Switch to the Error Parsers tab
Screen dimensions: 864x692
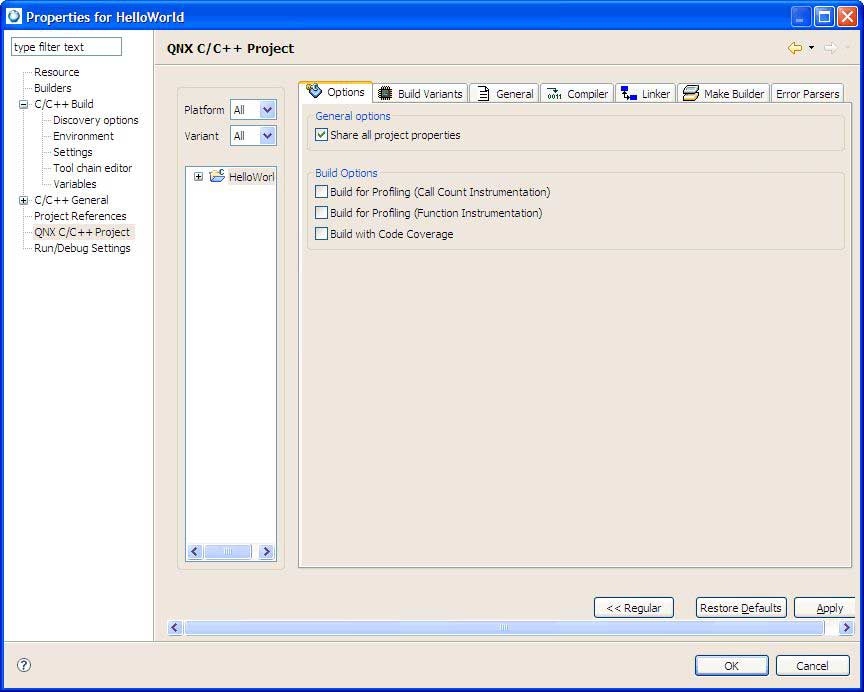tap(807, 93)
